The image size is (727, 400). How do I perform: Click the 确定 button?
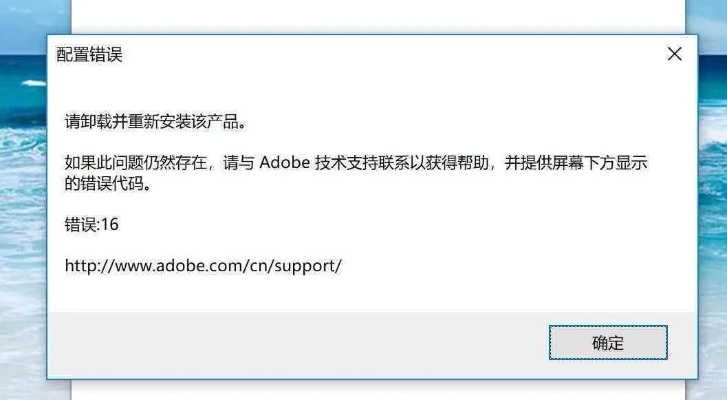click(x=607, y=343)
